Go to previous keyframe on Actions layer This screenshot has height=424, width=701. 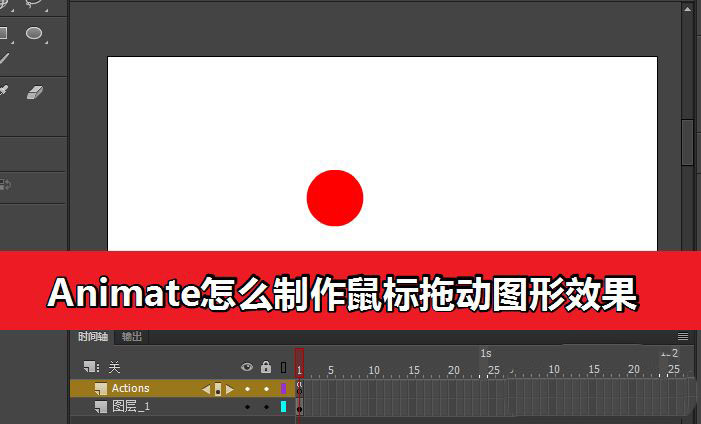(x=206, y=389)
